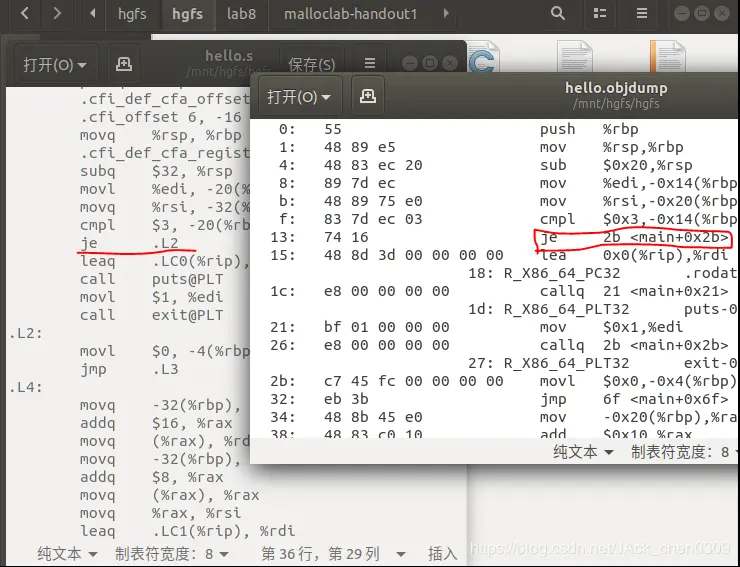Click the path bar right scroll arrow
The image size is (740, 567).
click(x=446, y=13)
